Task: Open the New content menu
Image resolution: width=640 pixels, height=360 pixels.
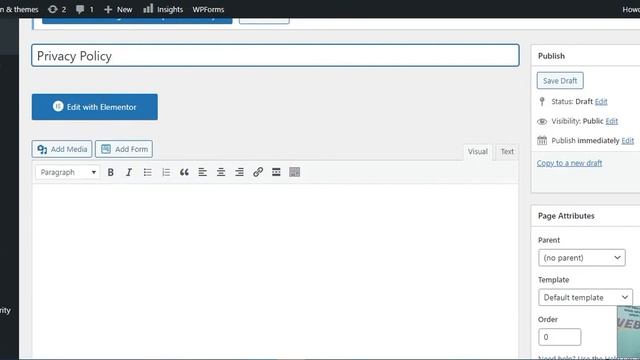Action: point(118,9)
